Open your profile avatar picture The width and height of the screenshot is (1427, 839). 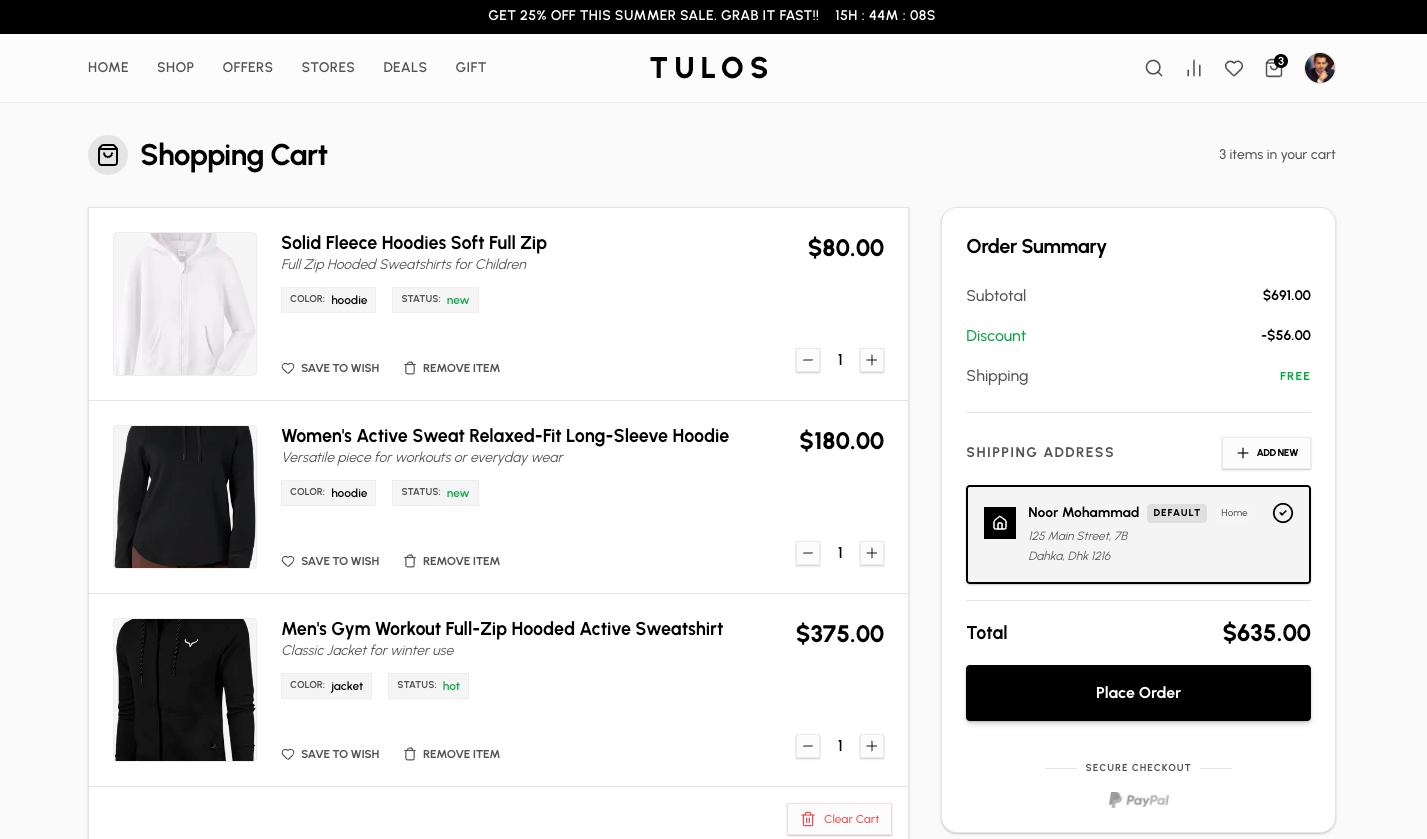tap(1319, 67)
